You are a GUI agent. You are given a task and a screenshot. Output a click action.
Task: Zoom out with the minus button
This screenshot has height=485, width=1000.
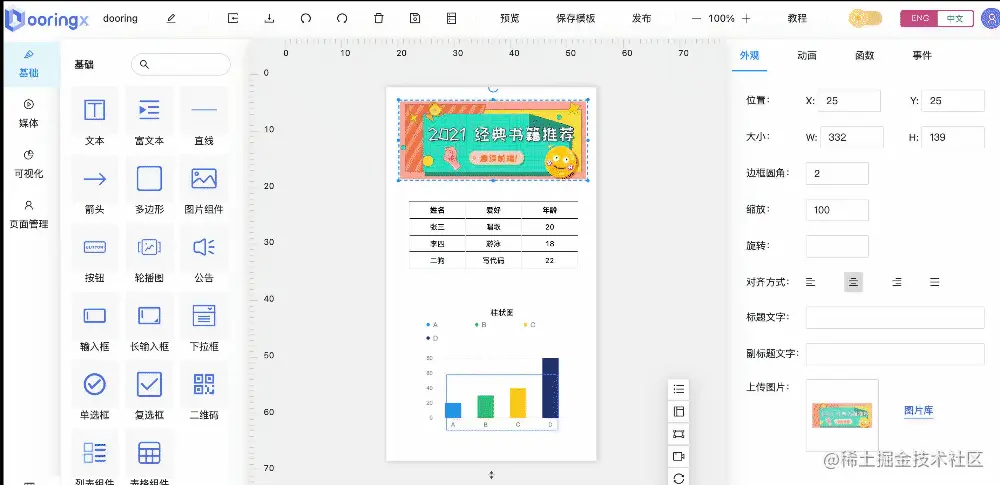[696, 19]
